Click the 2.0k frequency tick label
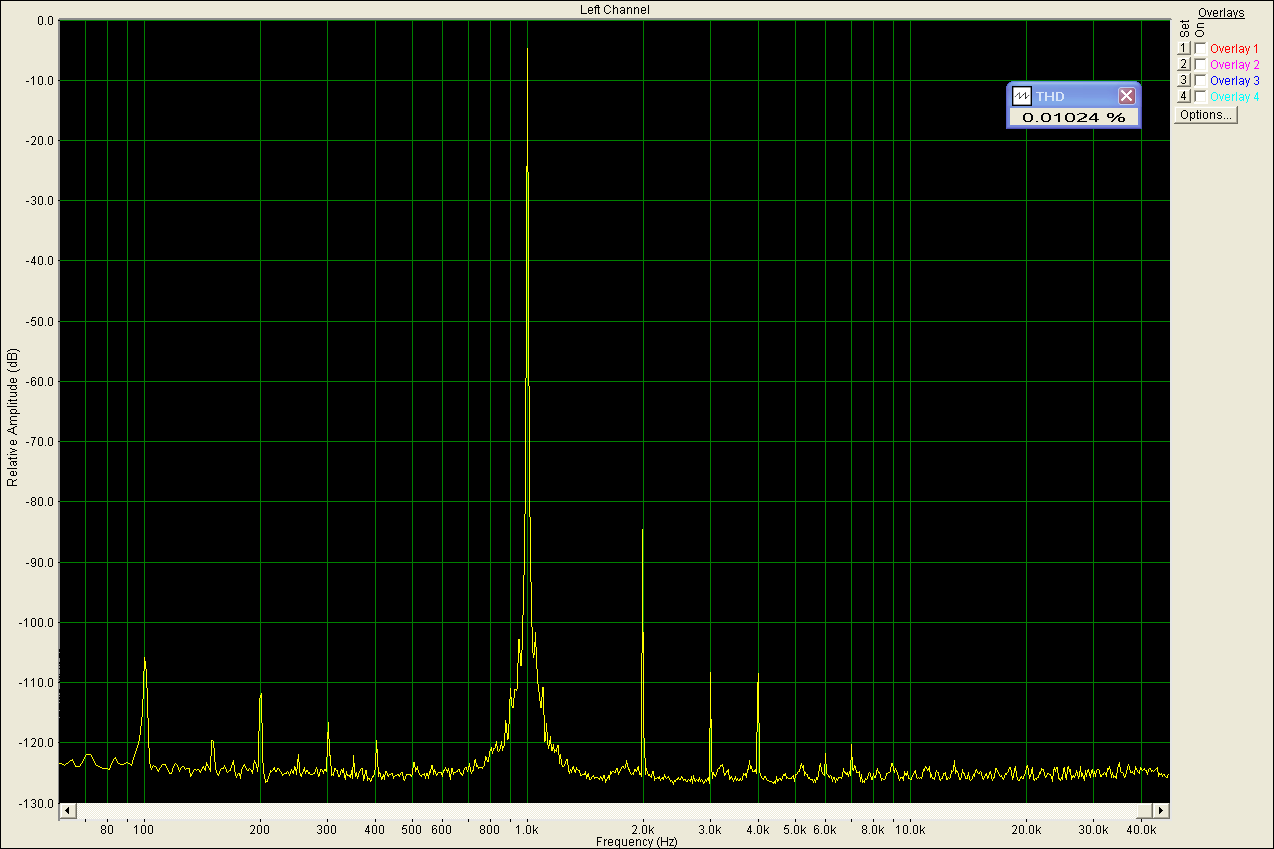1274x849 pixels. tap(643, 830)
